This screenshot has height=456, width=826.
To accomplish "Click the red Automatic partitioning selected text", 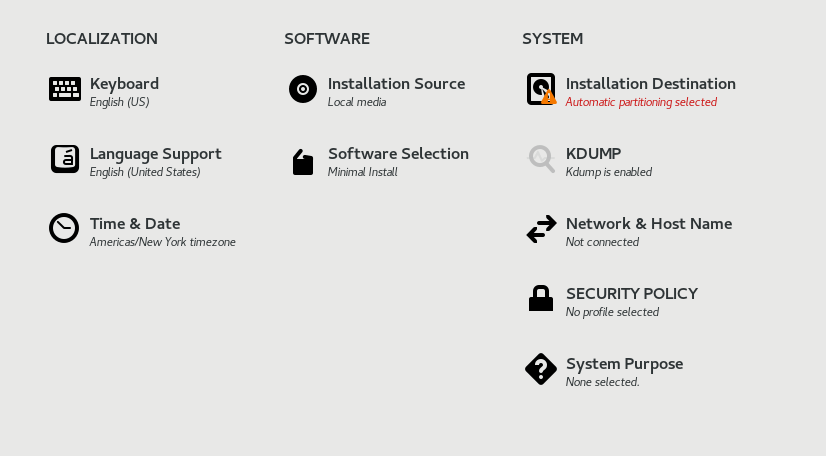I will point(641,102).
